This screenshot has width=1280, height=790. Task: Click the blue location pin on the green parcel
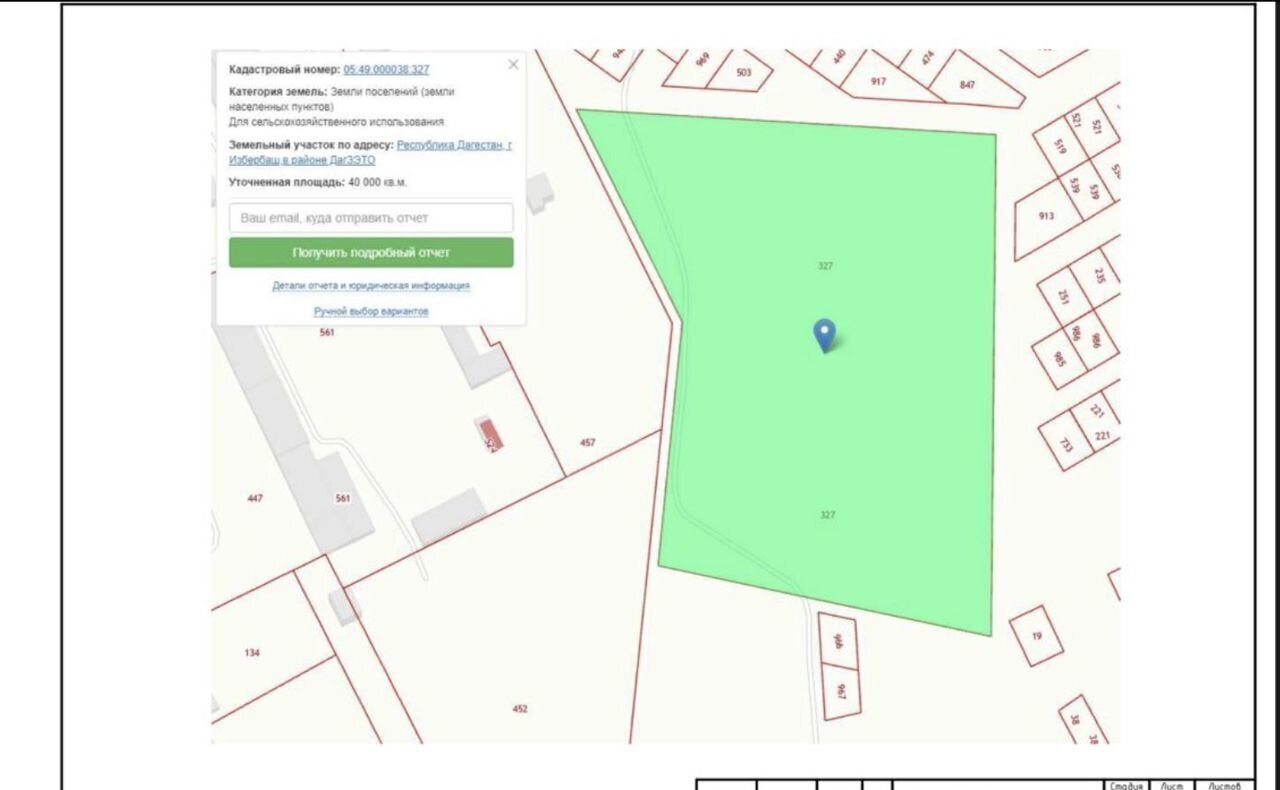point(824,335)
